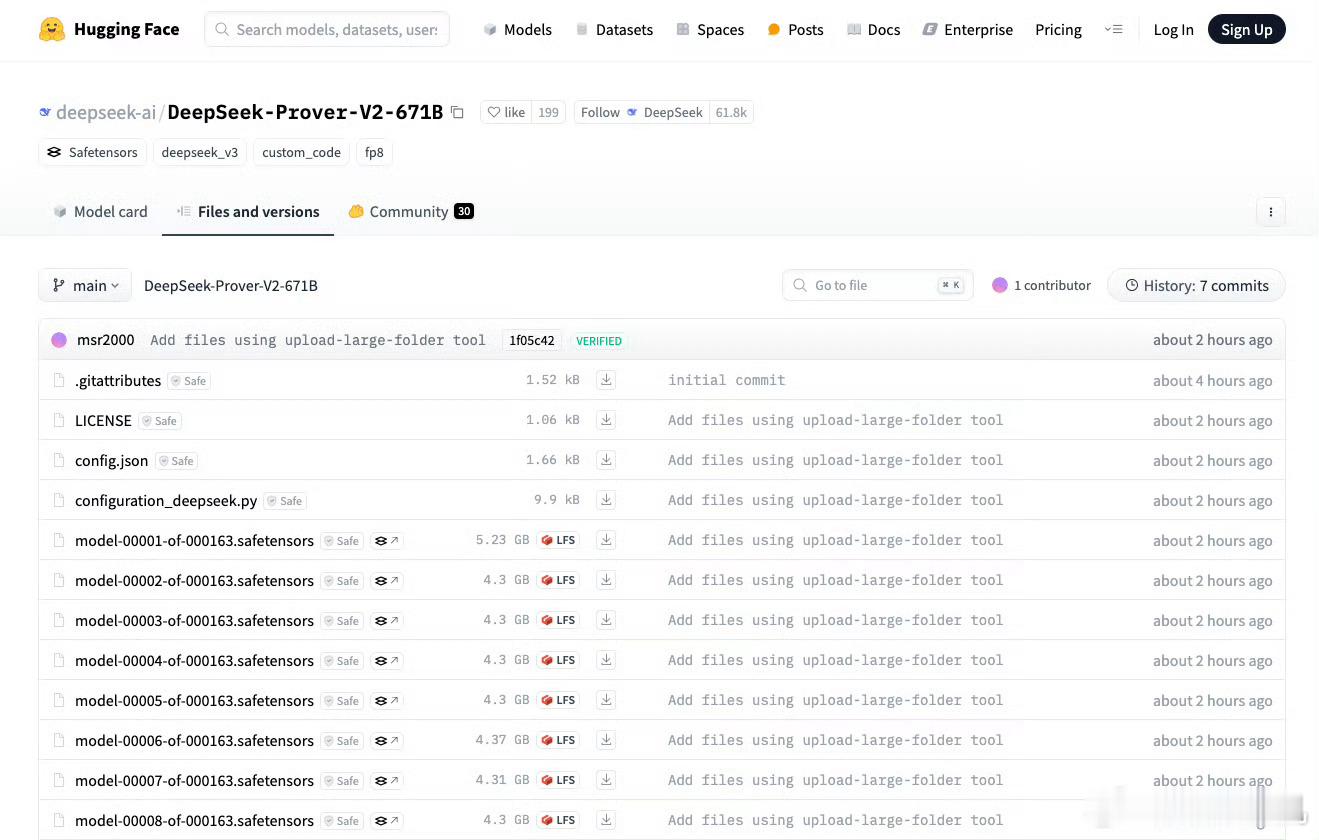Click LFS badge on model-00004 row
1319x840 pixels.
tap(558, 660)
